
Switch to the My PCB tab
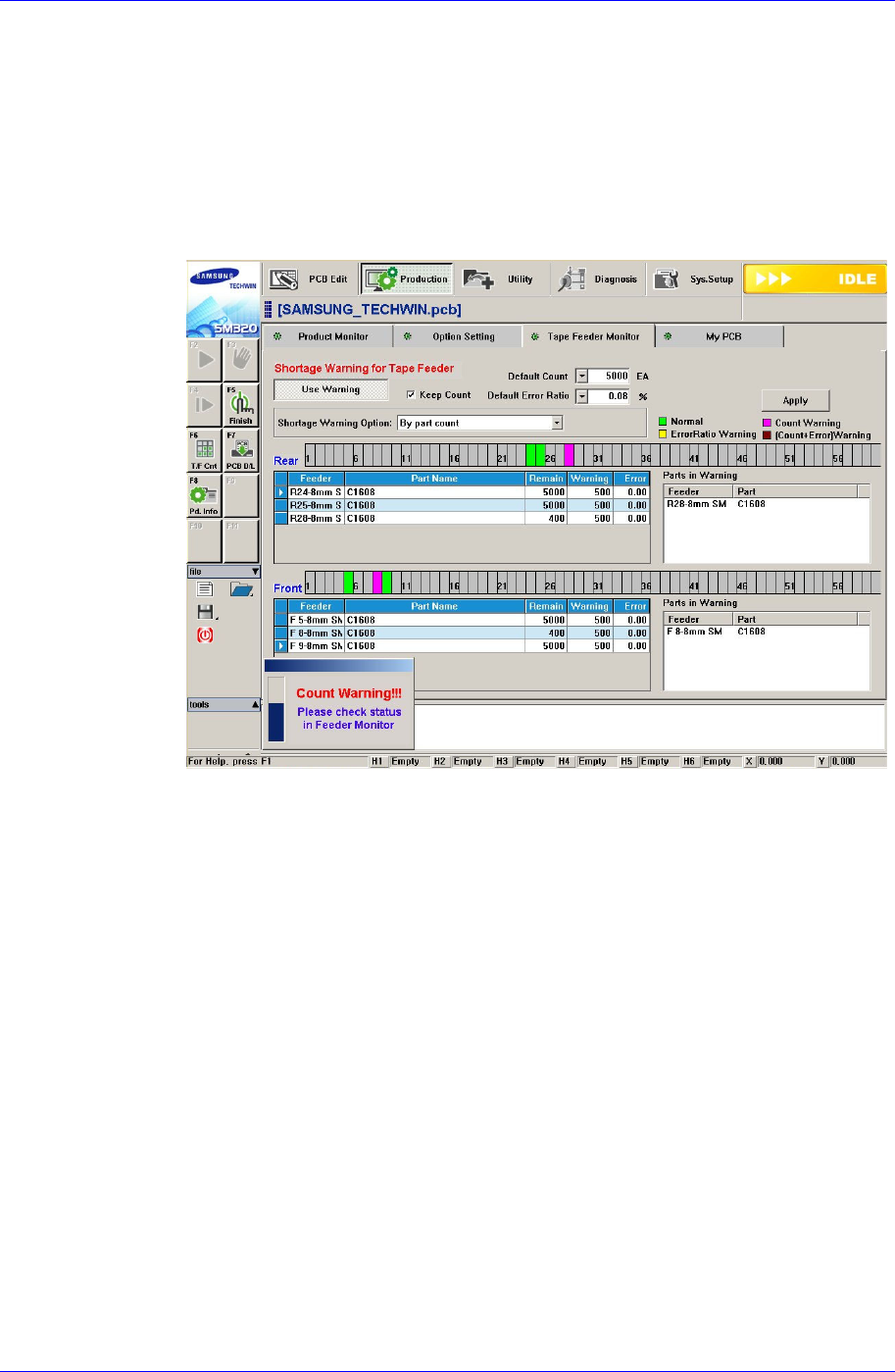click(721, 336)
